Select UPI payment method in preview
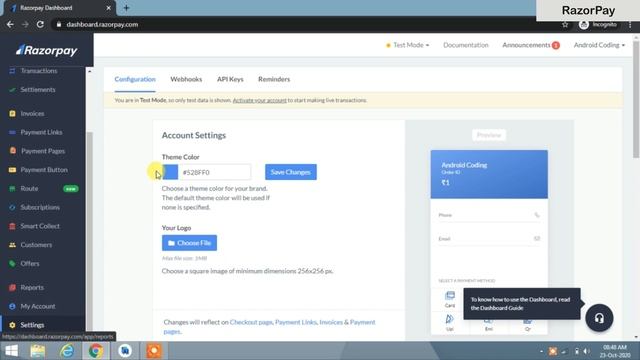Viewport: 640px width, 360px height. point(450,322)
